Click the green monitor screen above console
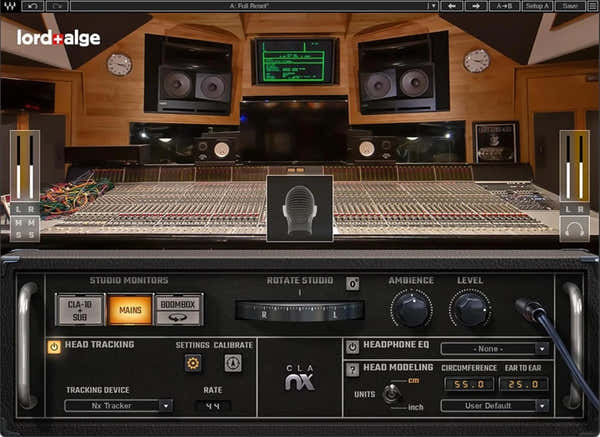Viewport: 600px width, 437px height. coord(295,61)
